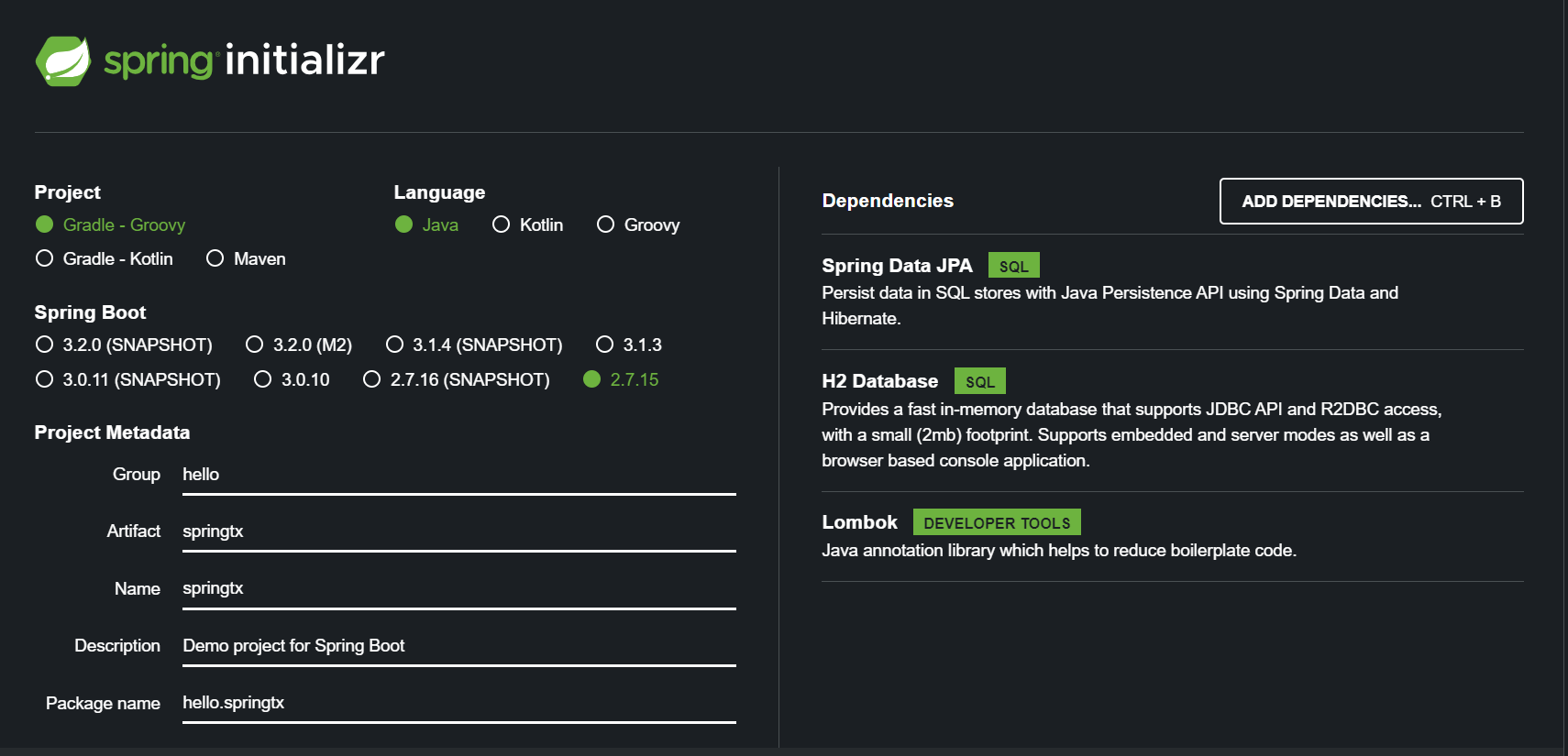
Task: Click the Spring Data JPA dependency
Action: (897, 266)
